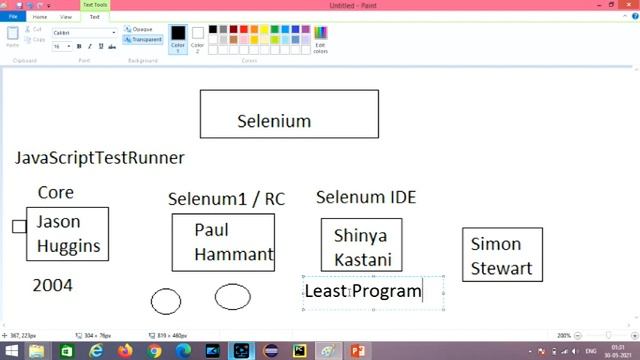Pick the purple color swatch
The image size is (640, 360).
pos(306,29)
